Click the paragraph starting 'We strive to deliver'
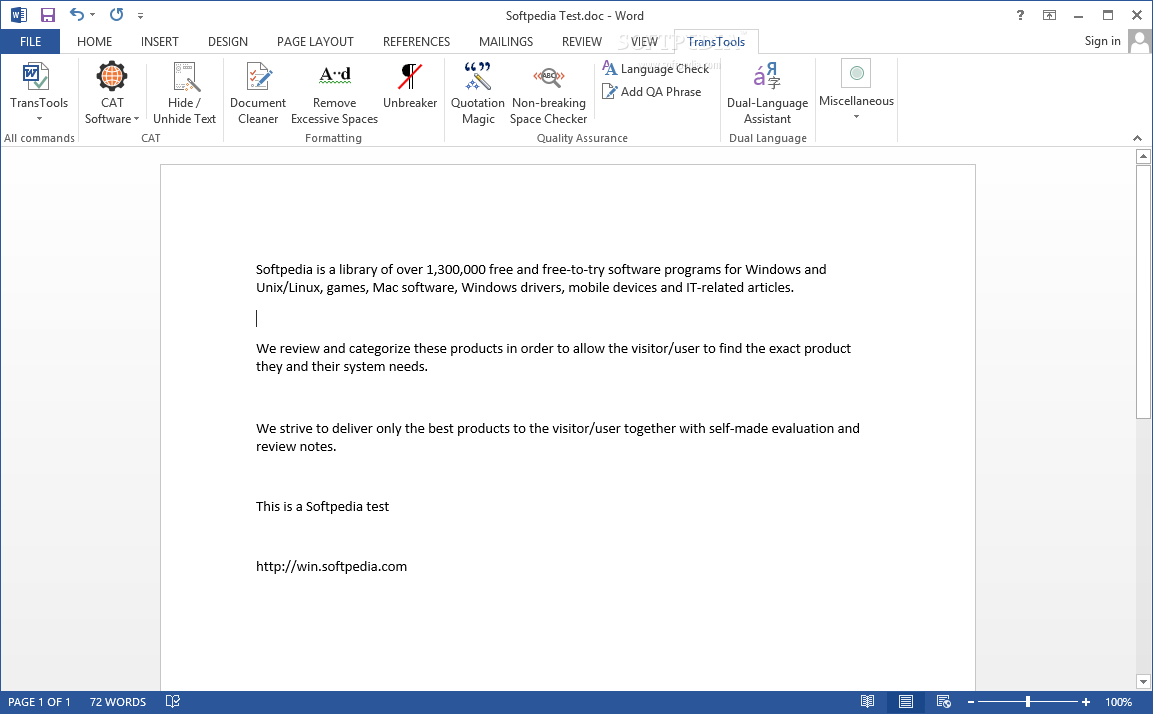This screenshot has height=714, width=1153. [557, 437]
